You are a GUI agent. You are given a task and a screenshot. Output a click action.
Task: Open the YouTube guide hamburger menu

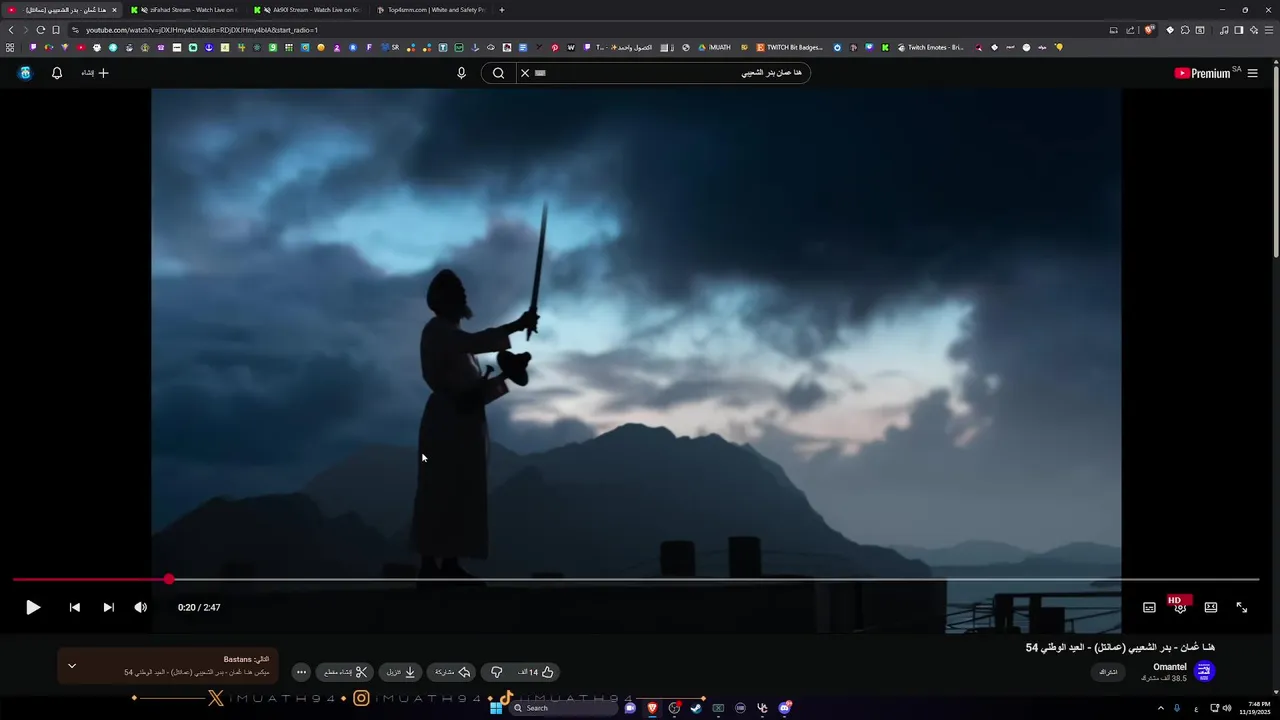[1252, 73]
